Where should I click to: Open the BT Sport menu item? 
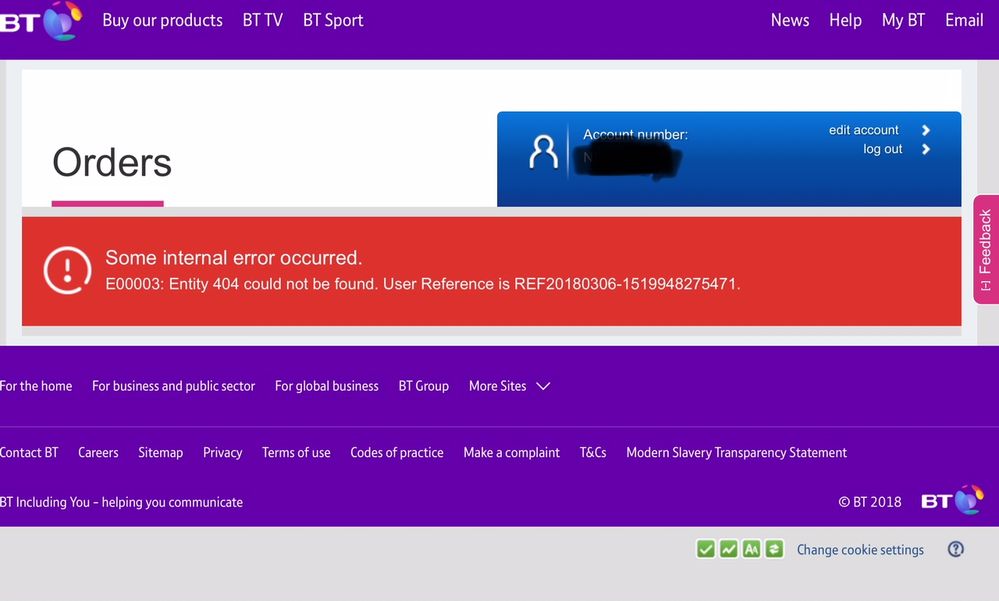point(333,21)
